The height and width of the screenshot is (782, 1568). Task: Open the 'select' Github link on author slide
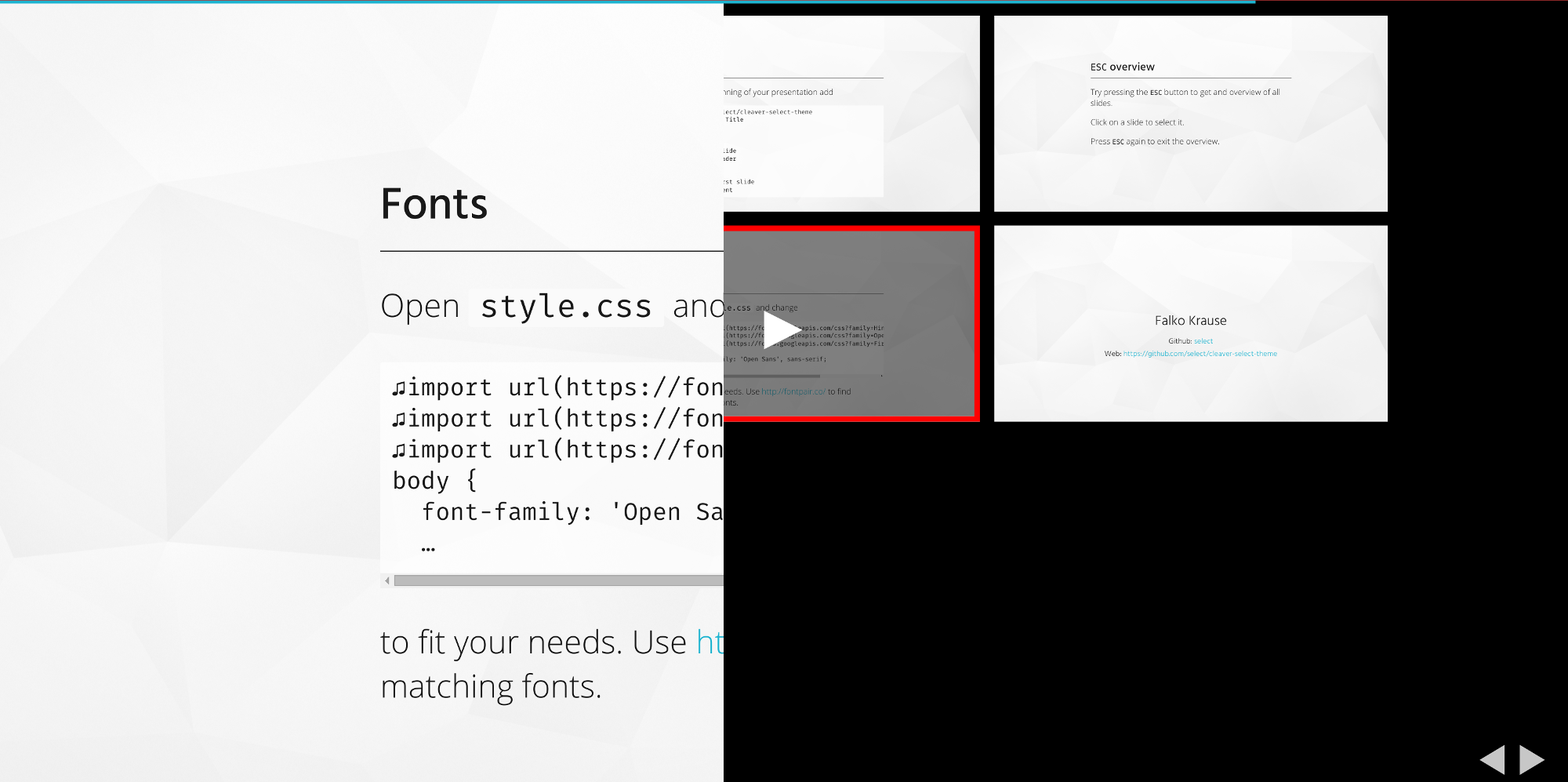point(1203,341)
